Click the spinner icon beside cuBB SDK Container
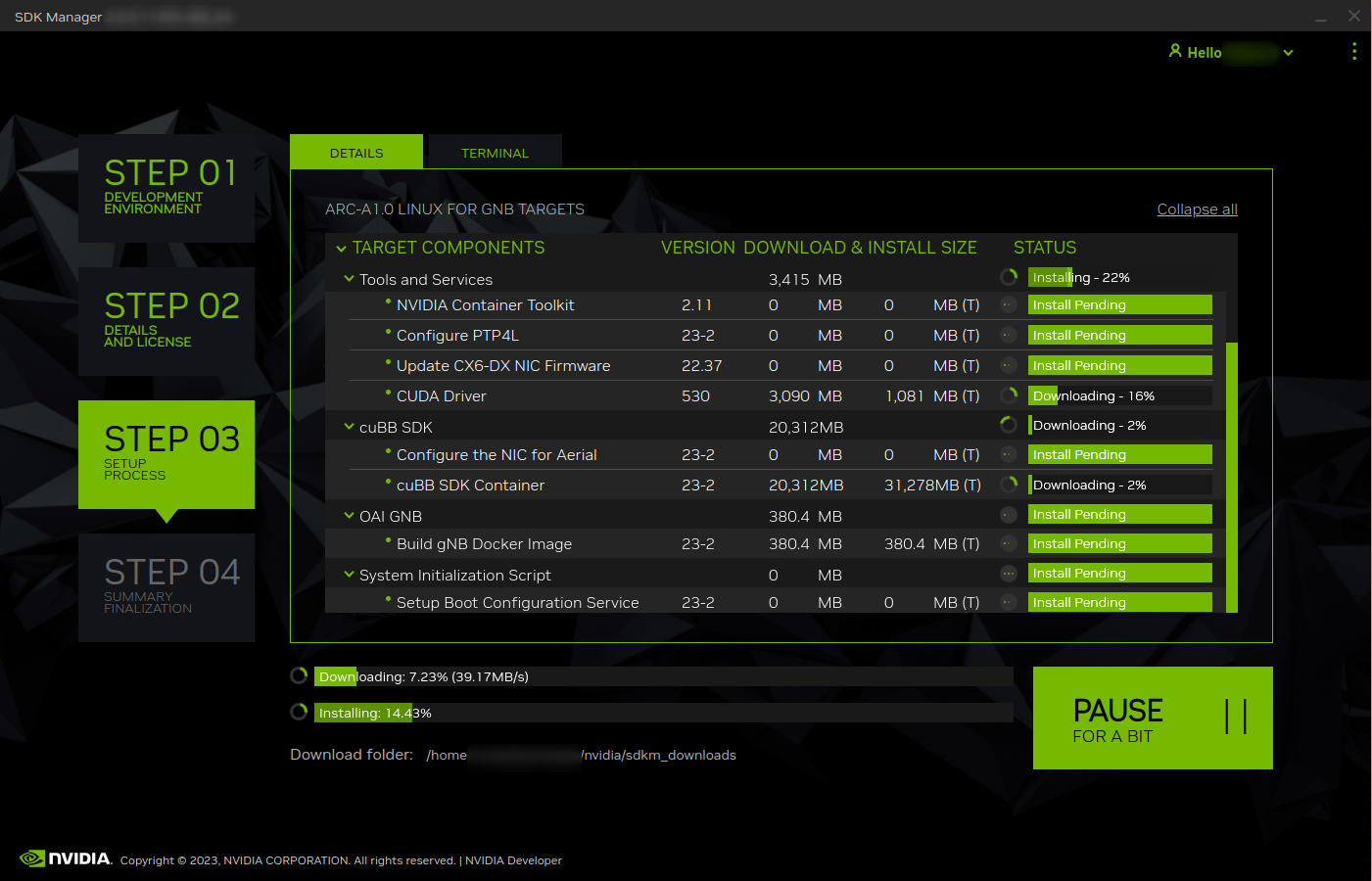 tap(1009, 485)
